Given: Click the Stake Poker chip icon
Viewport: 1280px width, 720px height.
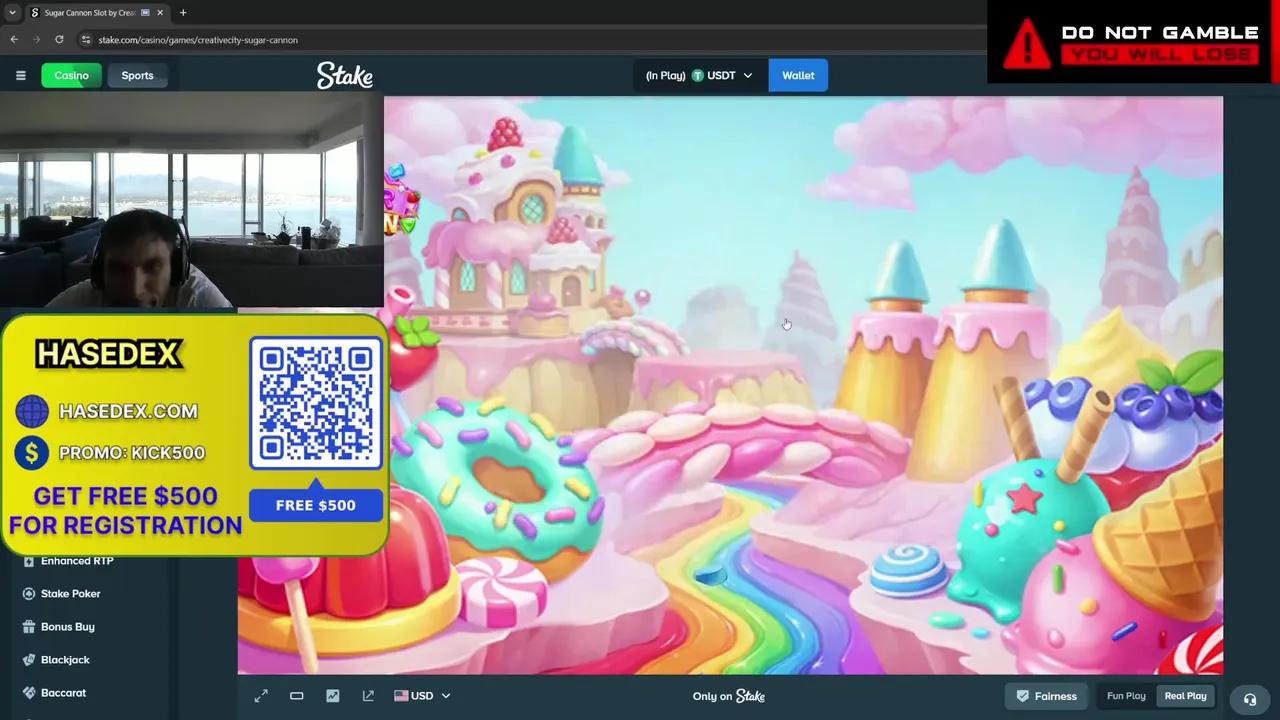Looking at the screenshot, I should (29, 594).
